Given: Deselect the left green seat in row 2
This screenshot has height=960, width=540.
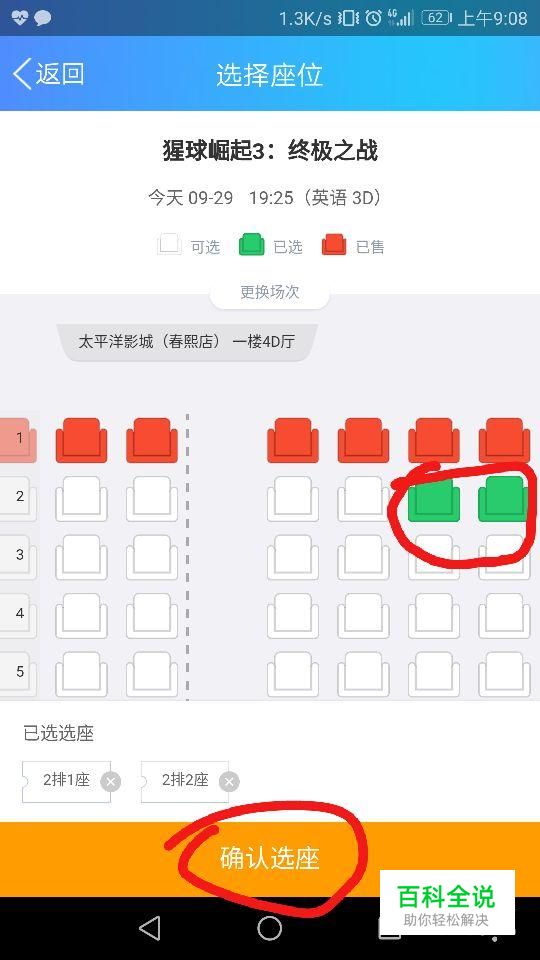Looking at the screenshot, I should click(433, 499).
